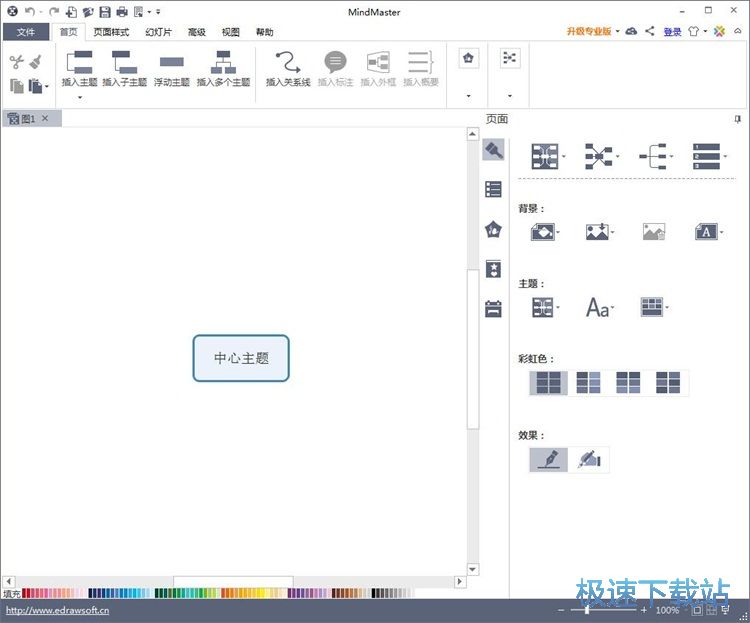
Task: Select the last rainbow color mode option
Action: point(668,383)
